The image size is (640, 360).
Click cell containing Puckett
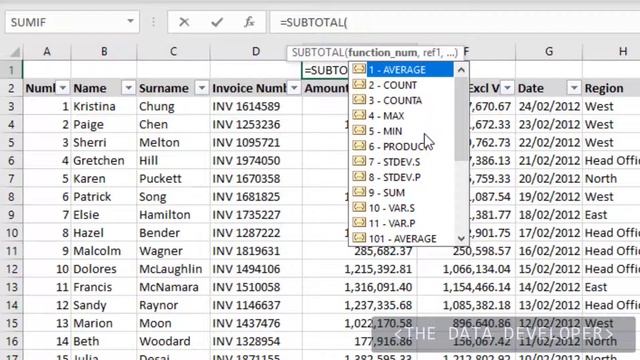(173, 179)
